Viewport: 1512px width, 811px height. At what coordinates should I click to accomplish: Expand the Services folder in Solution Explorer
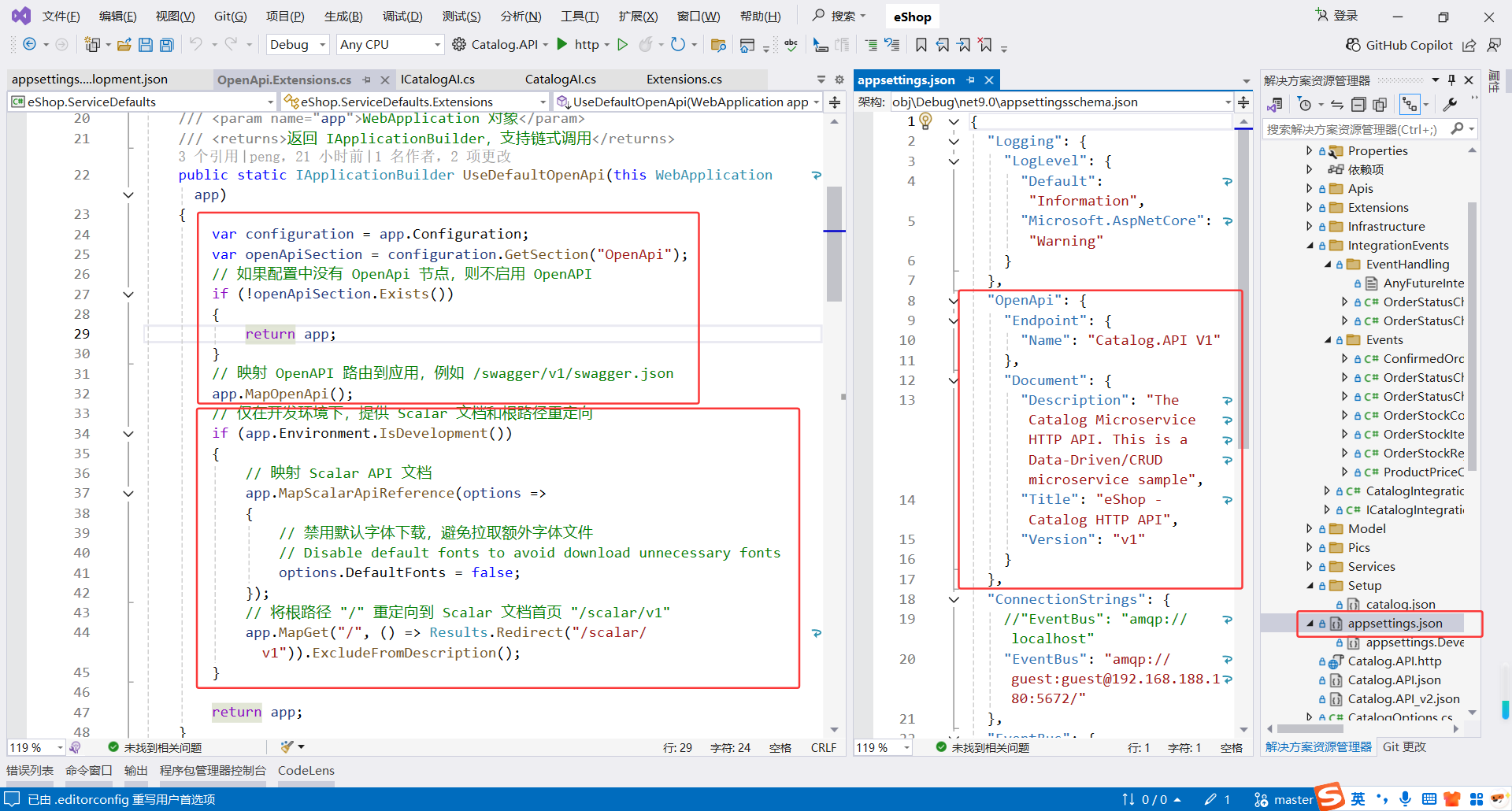pyautogui.click(x=1310, y=567)
